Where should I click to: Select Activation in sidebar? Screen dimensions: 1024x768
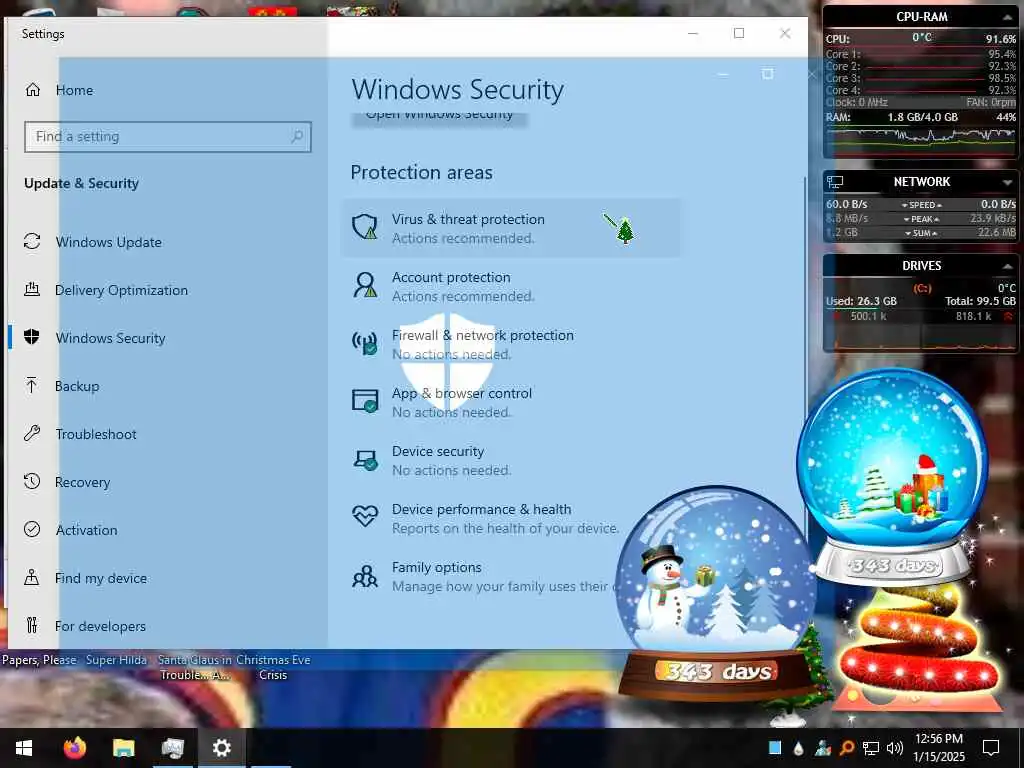(86, 530)
